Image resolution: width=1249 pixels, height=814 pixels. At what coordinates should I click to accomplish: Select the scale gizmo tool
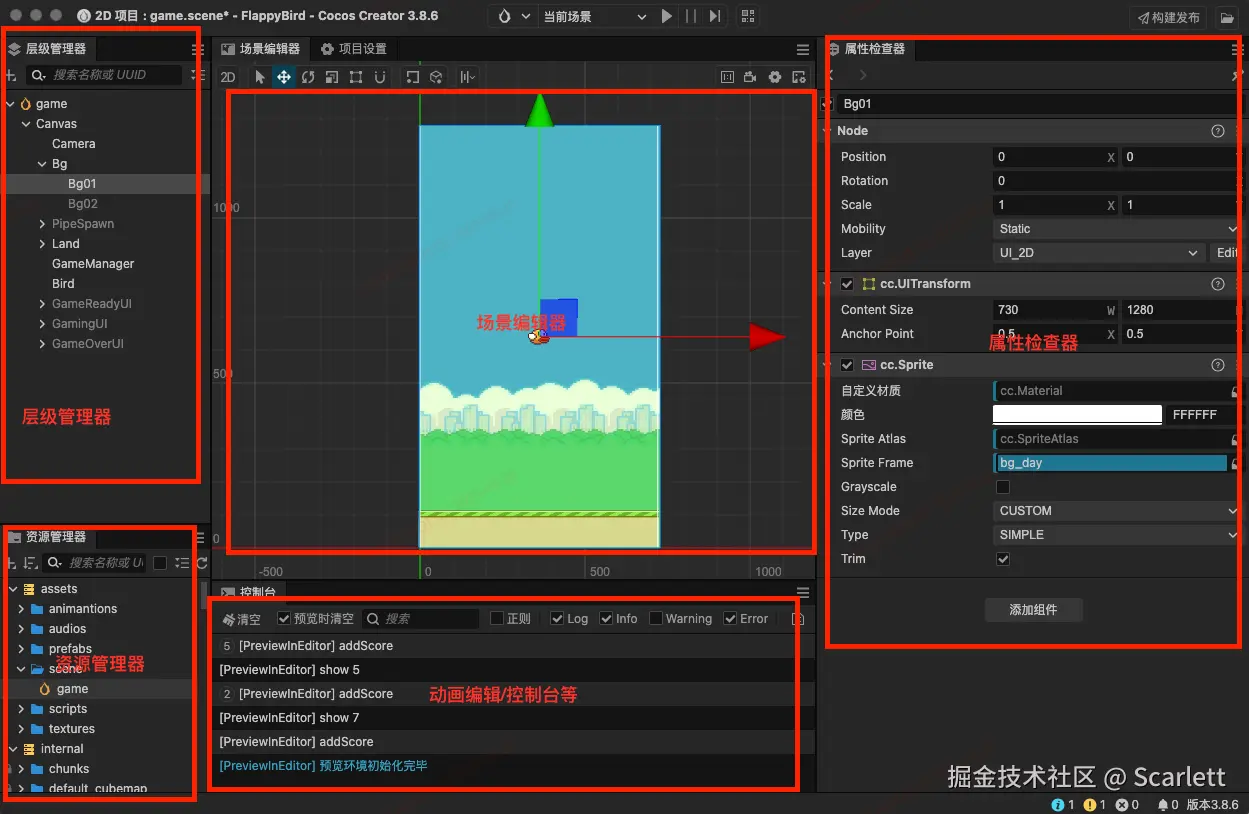[332, 77]
